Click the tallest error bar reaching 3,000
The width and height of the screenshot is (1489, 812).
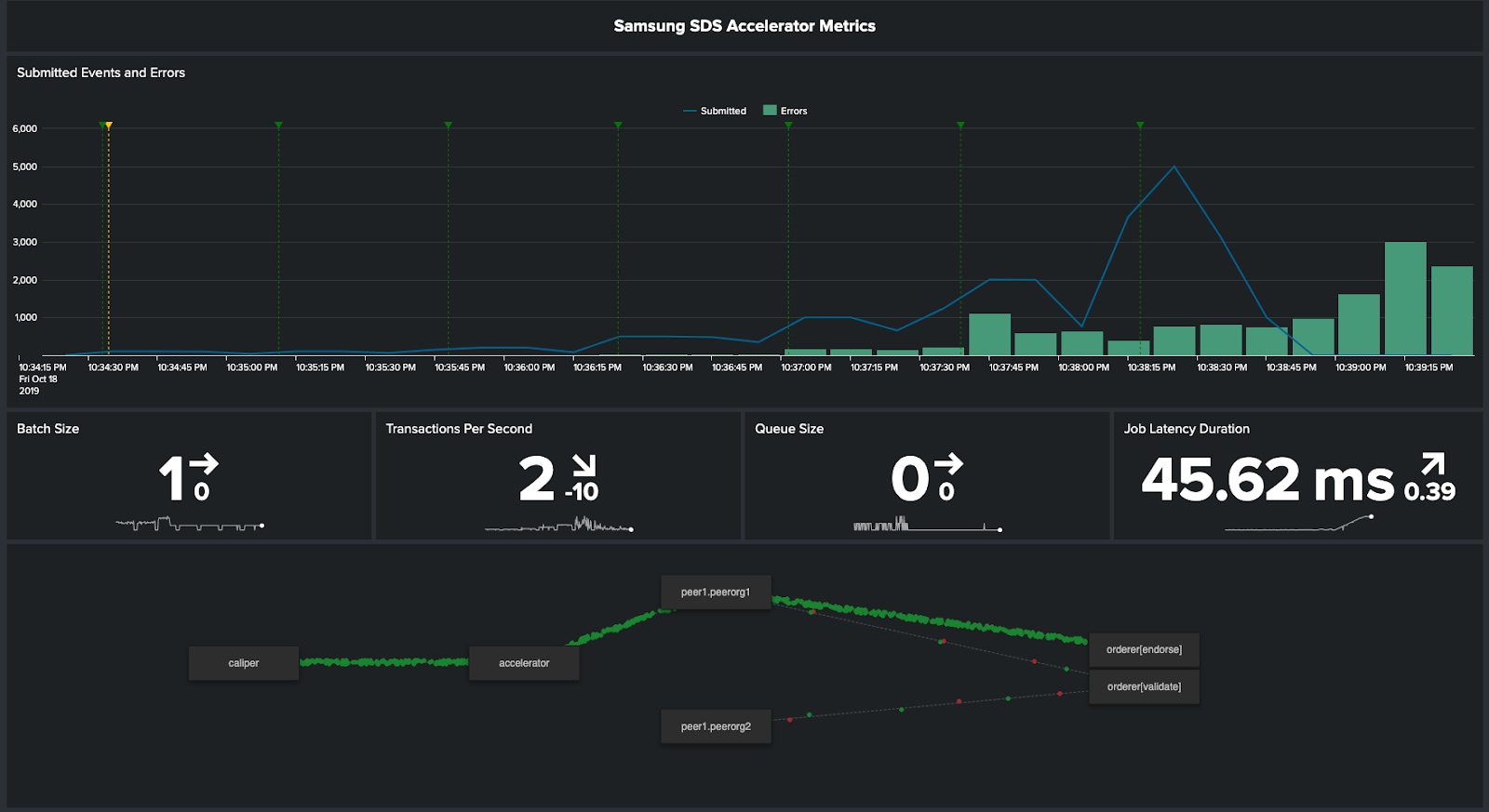pyautogui.click(x=1405, y=299)
